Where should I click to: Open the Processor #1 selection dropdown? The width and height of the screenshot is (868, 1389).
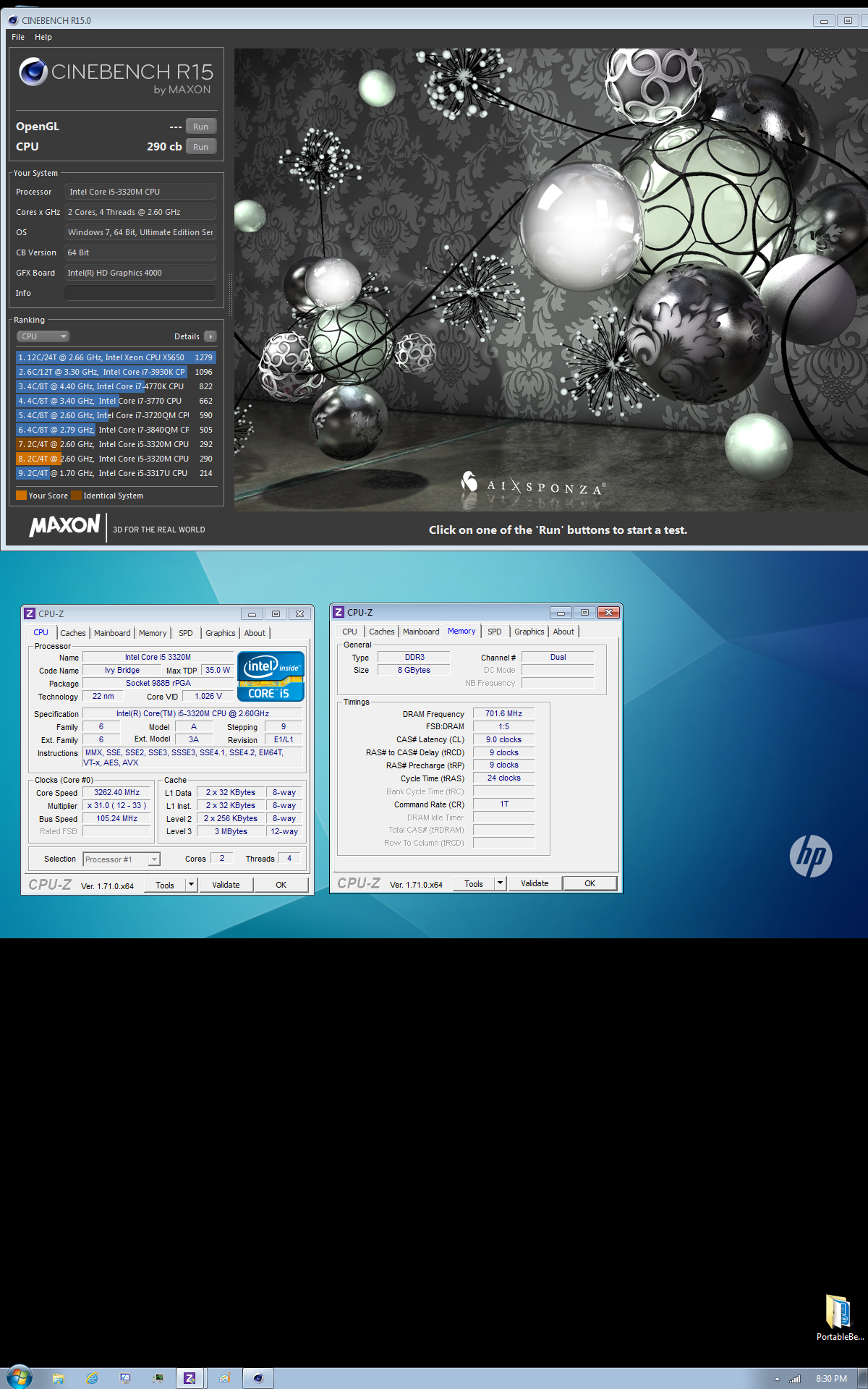coord(122,859)
